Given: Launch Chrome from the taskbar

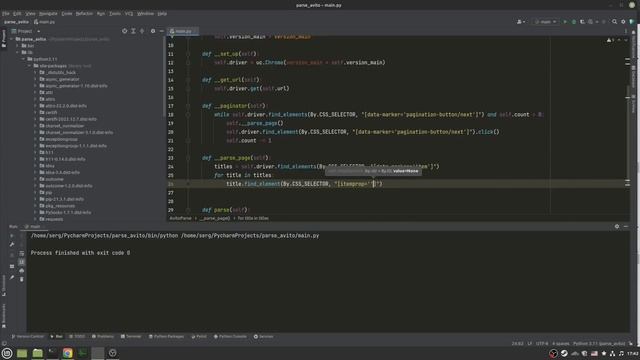Looking at the screenshot, I should [x=67, y=353].
